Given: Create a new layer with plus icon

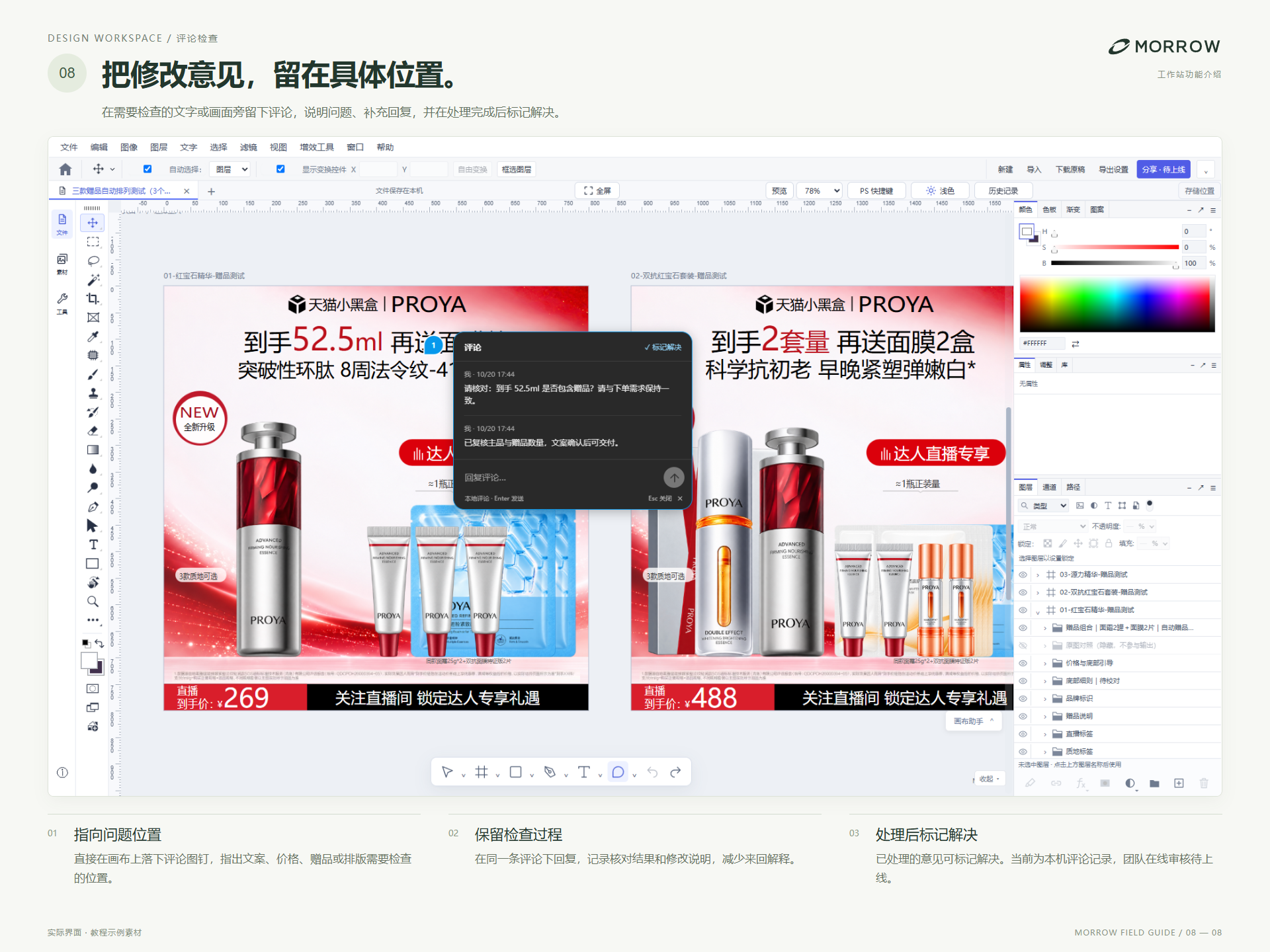Looking at the screenshot, I should tap(1179, 783).
